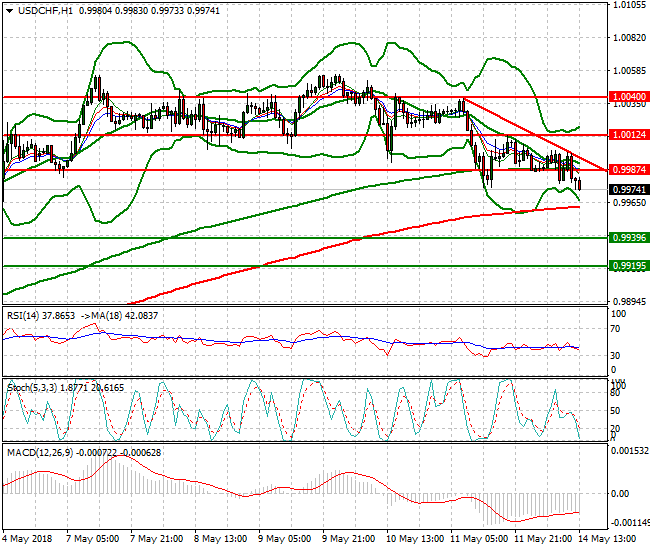Click the 14 May 13:00 time label
The width and height of the screenshot is (650, 550).
(607, 539)
